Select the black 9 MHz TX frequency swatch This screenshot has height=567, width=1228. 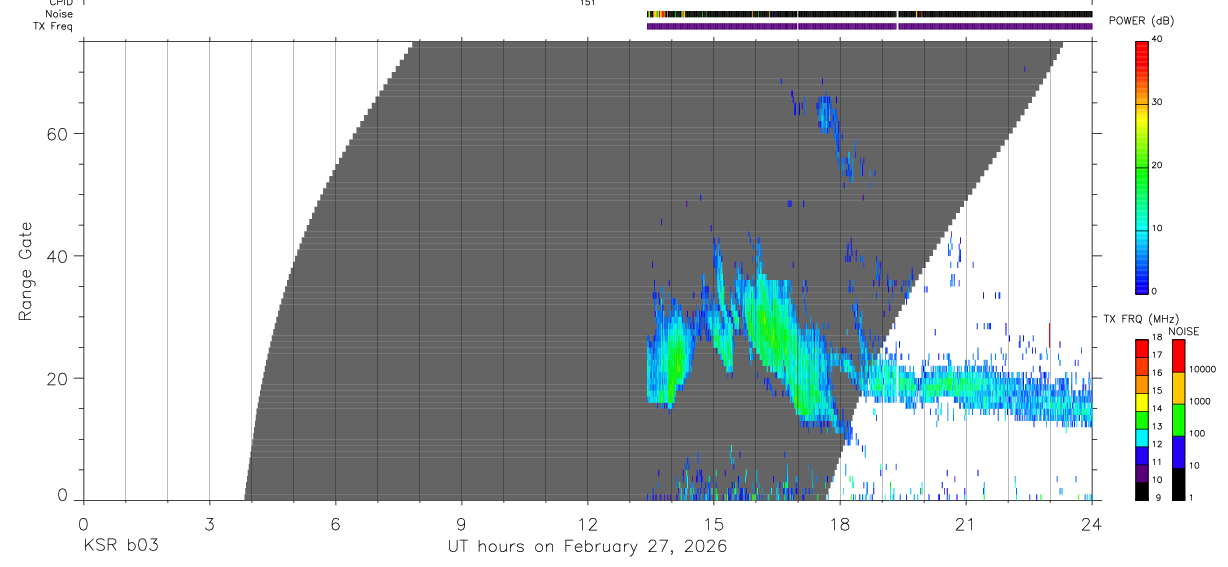tap(1142, 491)
